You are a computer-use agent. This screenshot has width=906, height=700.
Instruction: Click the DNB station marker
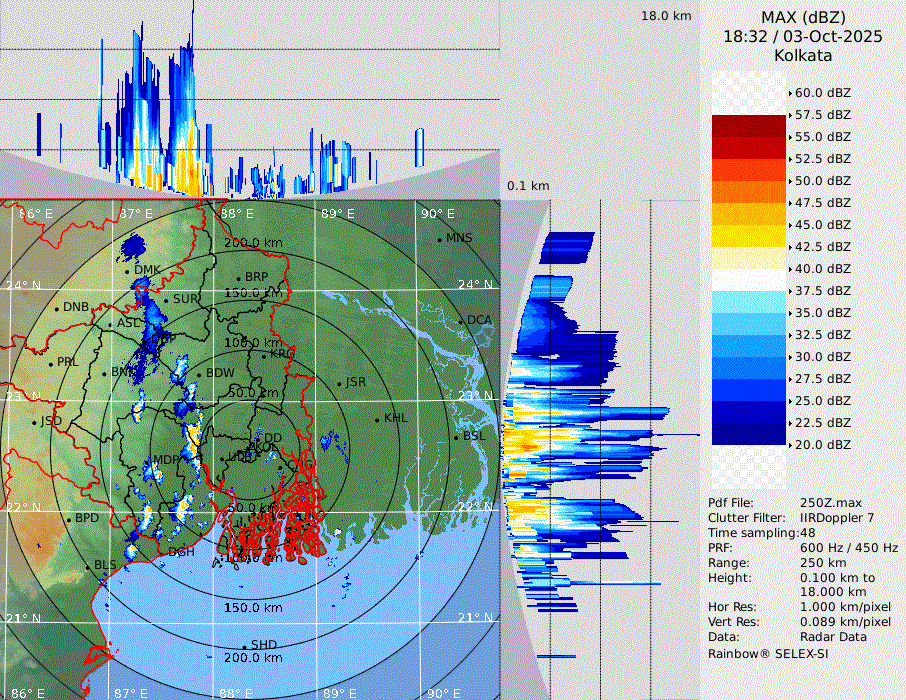[57, 307]
